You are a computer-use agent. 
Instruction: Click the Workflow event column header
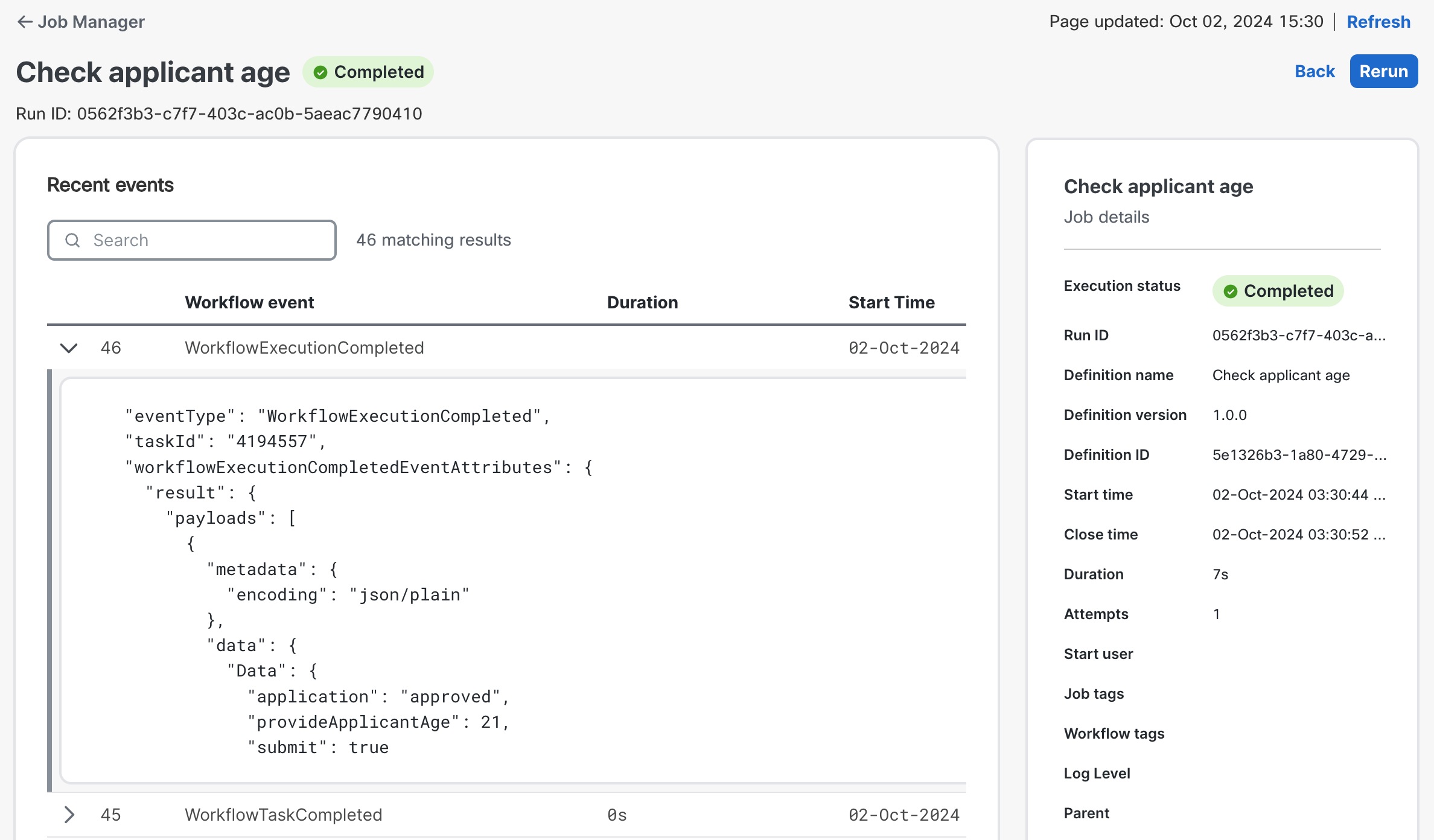[x=249, y=302]
